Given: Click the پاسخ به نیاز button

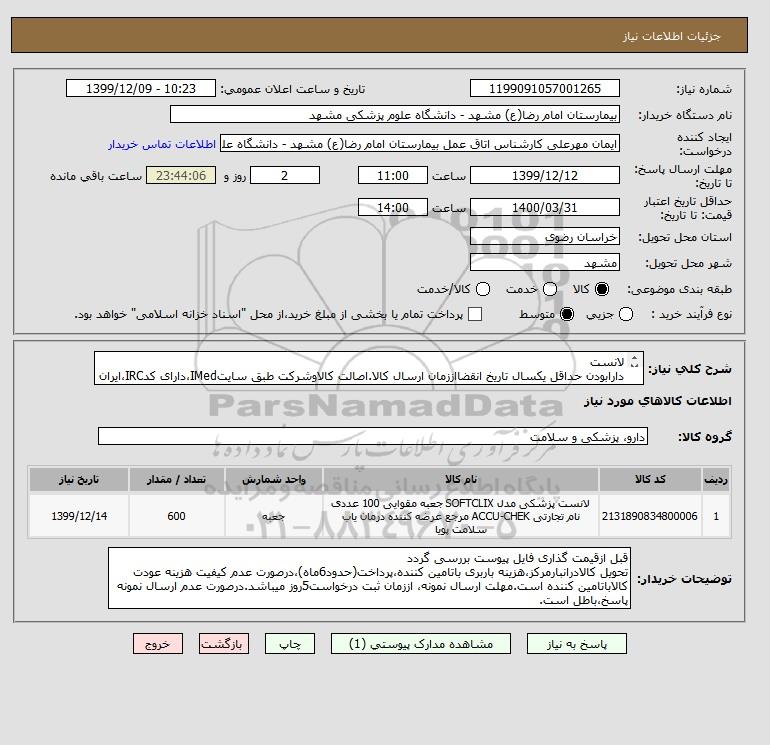Looking at the screenshot, I should point(577,644).
